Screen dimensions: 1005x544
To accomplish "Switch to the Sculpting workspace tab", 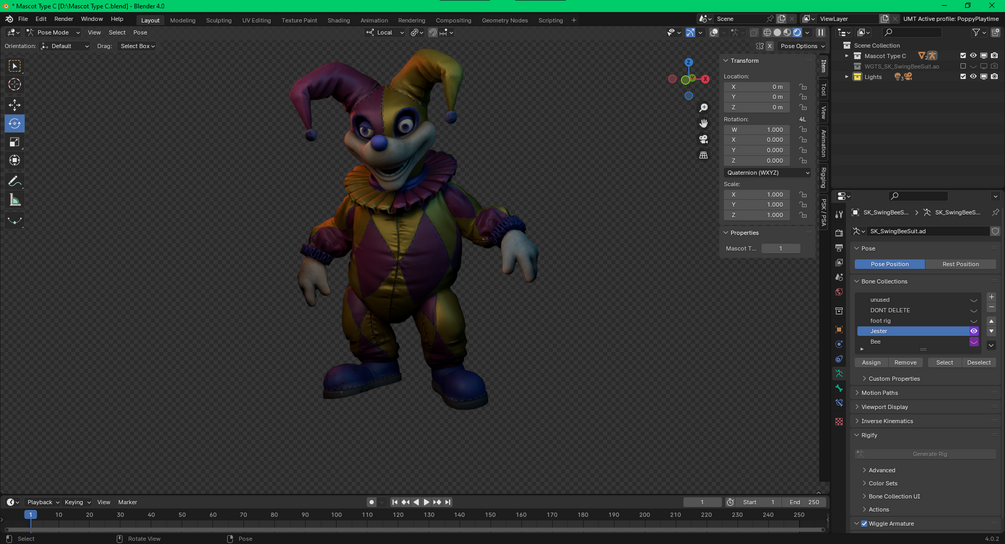I will 218,20.
